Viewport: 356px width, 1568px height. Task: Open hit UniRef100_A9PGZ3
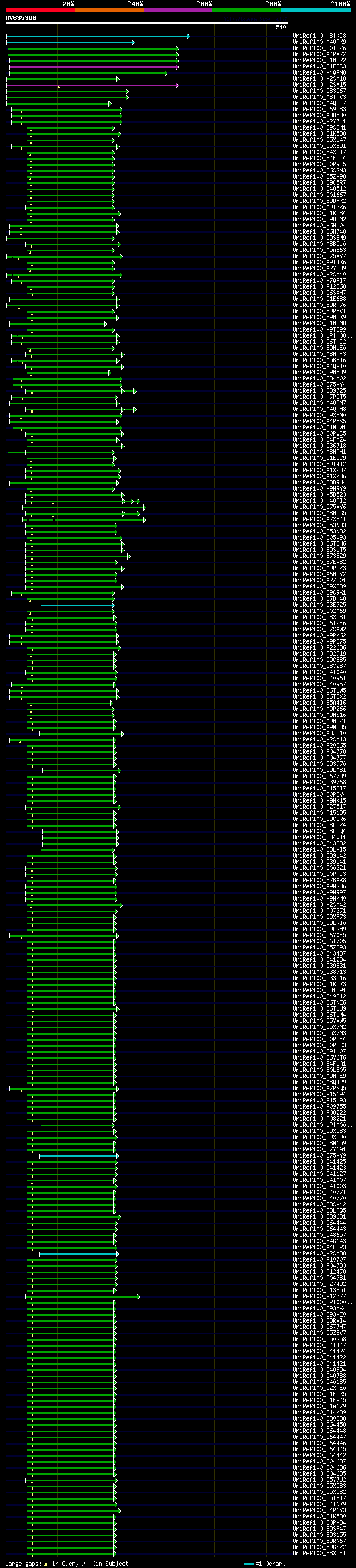point(319,568)
